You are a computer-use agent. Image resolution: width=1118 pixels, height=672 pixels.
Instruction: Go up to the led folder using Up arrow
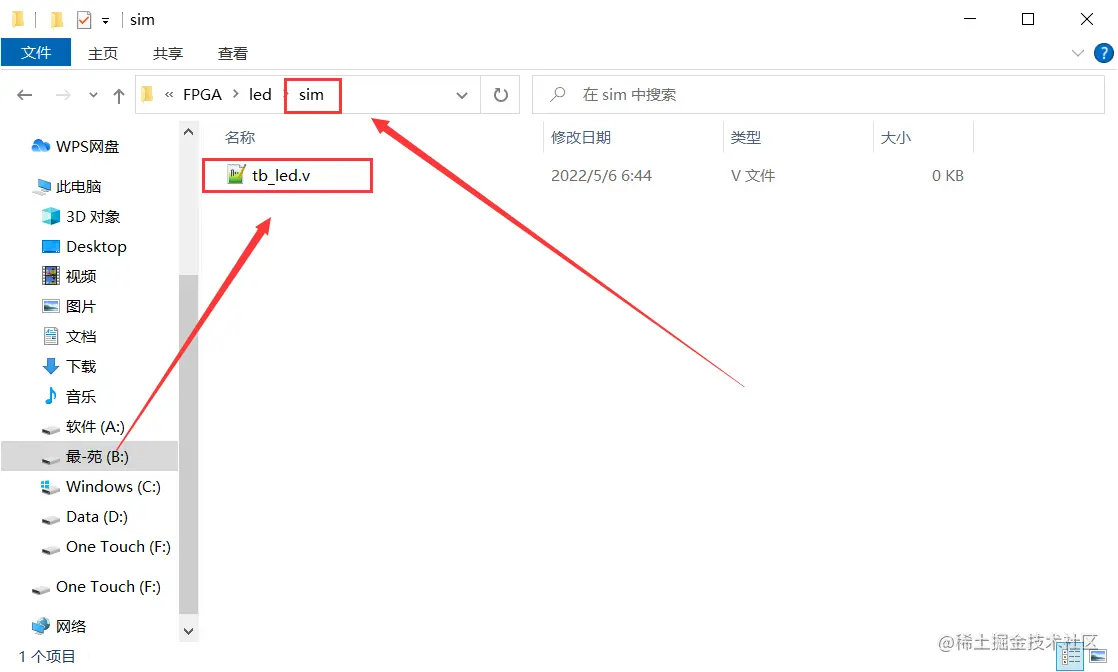click(x=118, y=94)
